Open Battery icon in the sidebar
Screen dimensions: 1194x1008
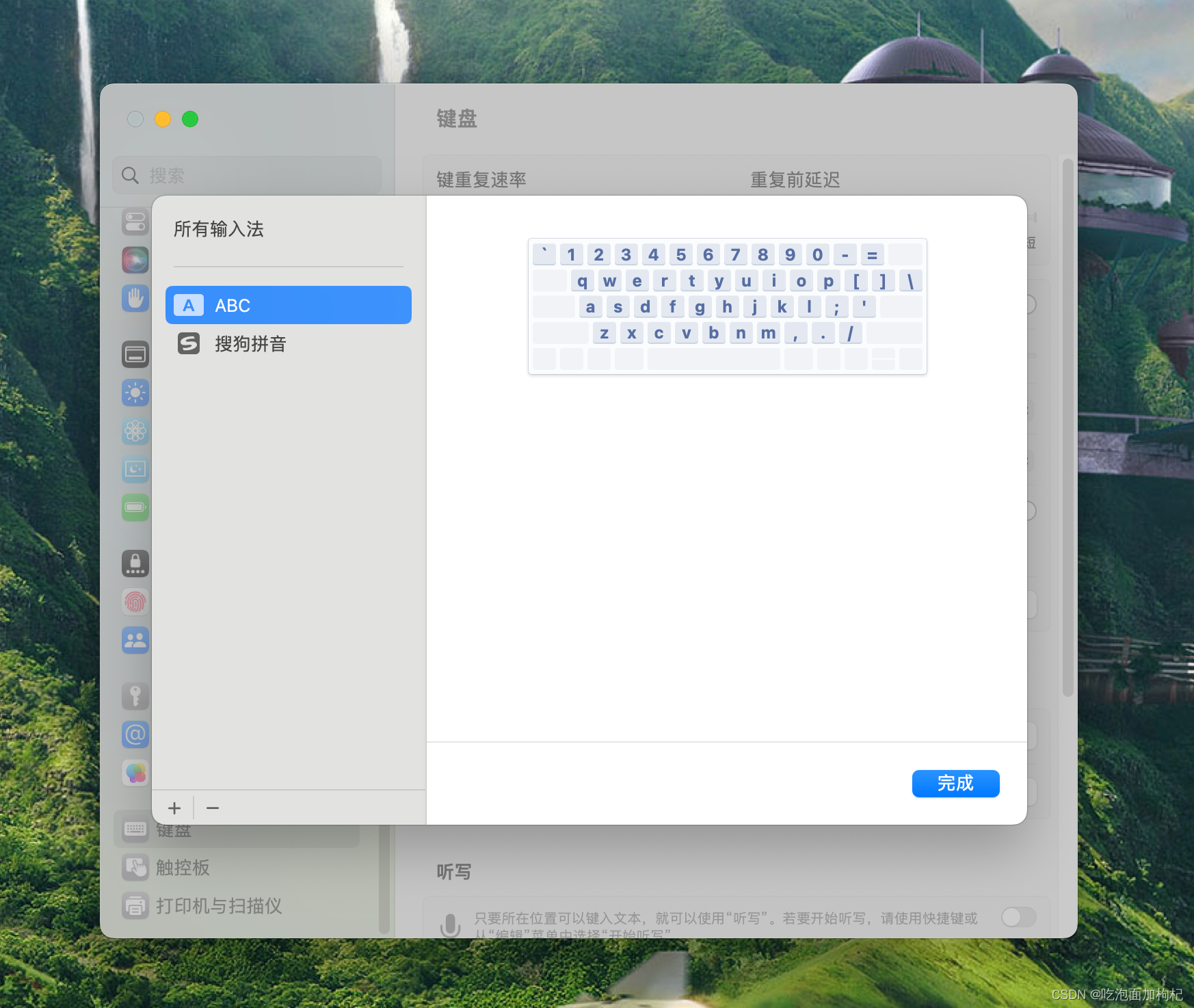tap(135, 507)
